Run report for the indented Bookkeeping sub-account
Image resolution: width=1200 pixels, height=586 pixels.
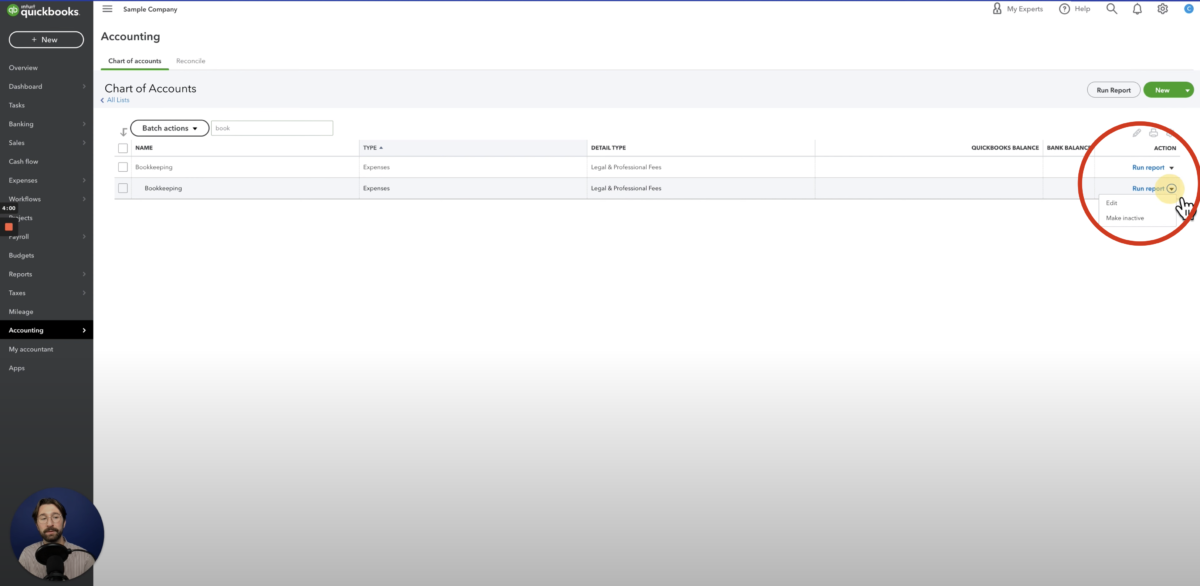(1148, 188)
